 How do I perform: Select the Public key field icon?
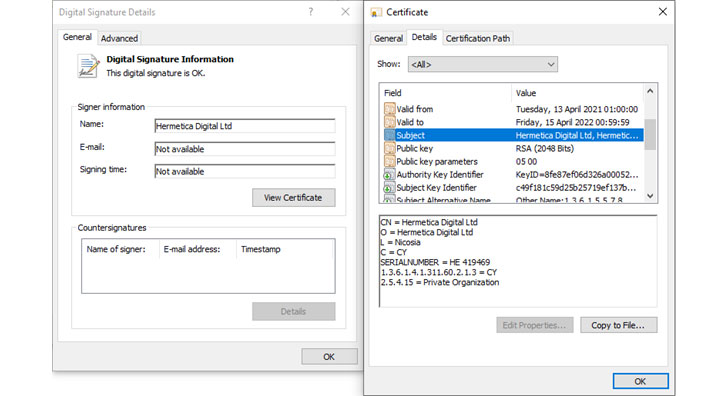pyautogui.click(x=389, y=149)
